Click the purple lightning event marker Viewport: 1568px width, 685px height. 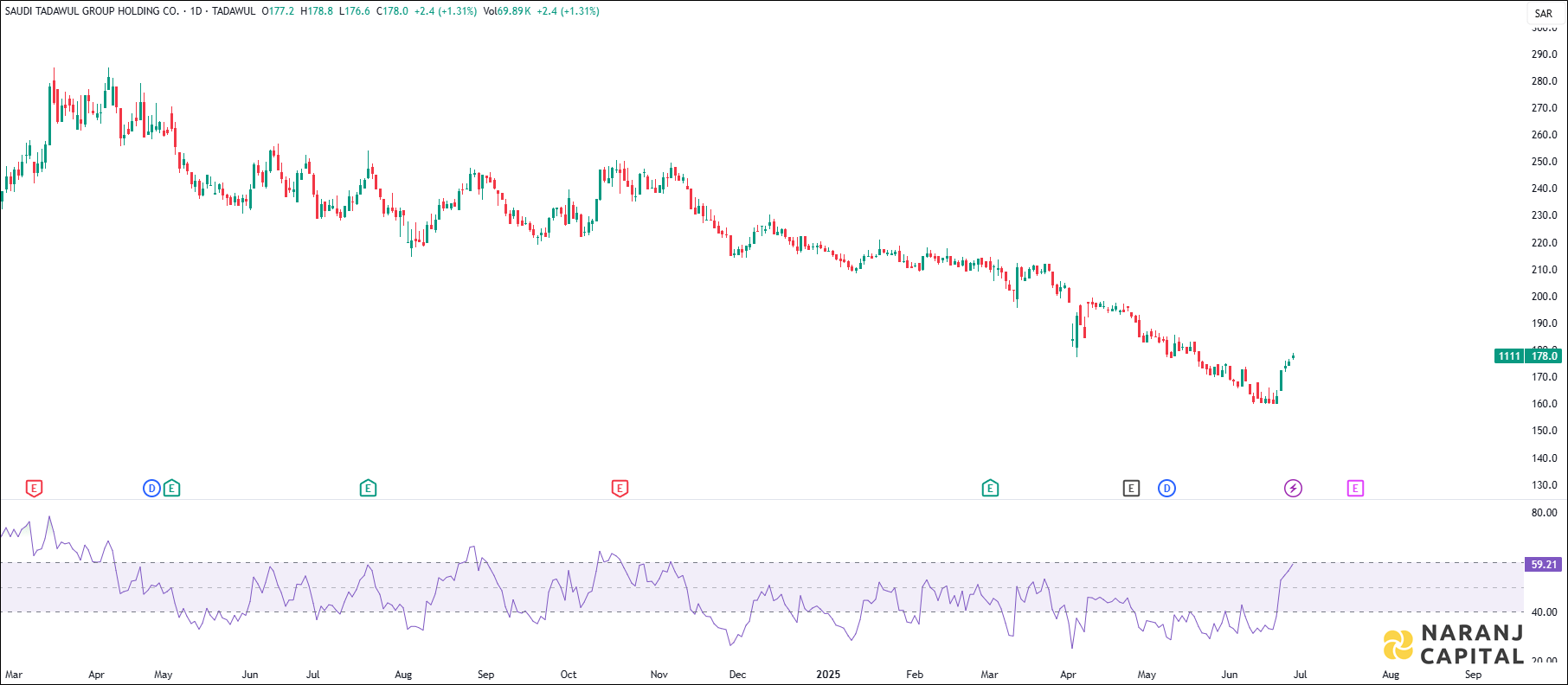[x=1293, y=489]
